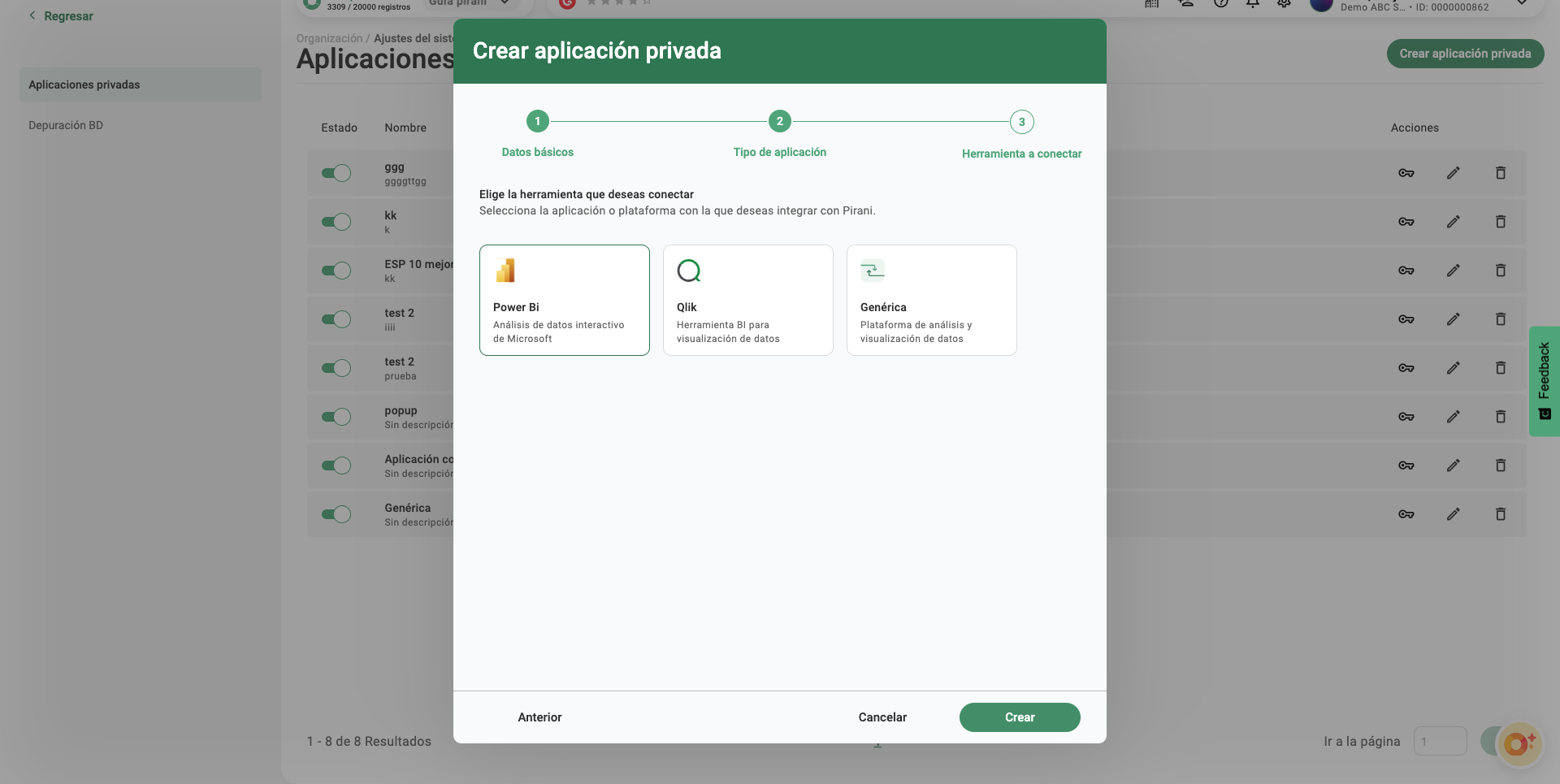
Task: Choose the Qlik tool card
Action: pos(747,300)
